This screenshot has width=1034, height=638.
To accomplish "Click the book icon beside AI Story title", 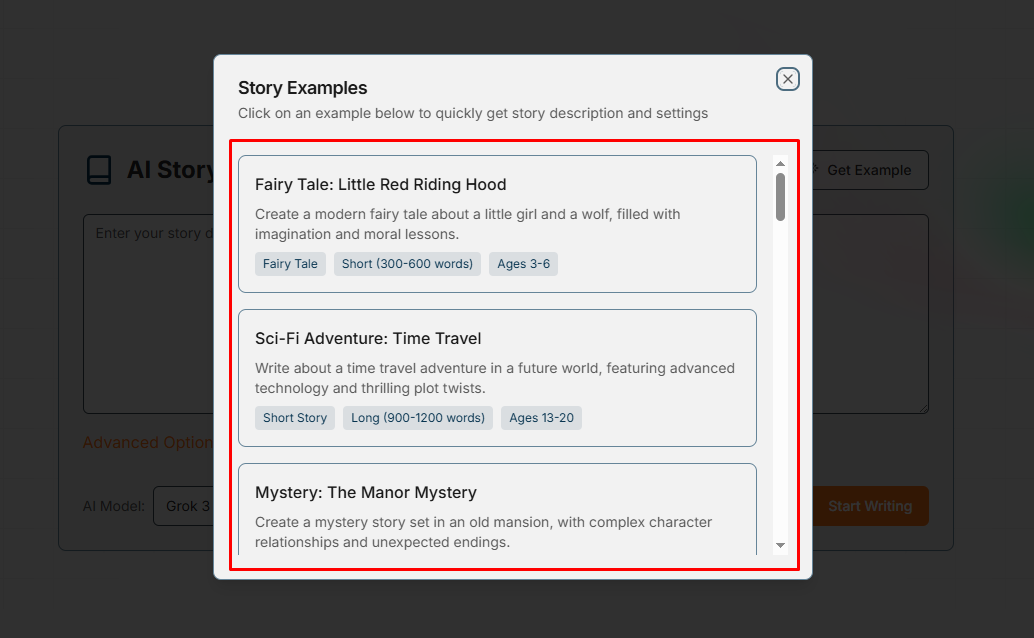I will tap(100, 170).
